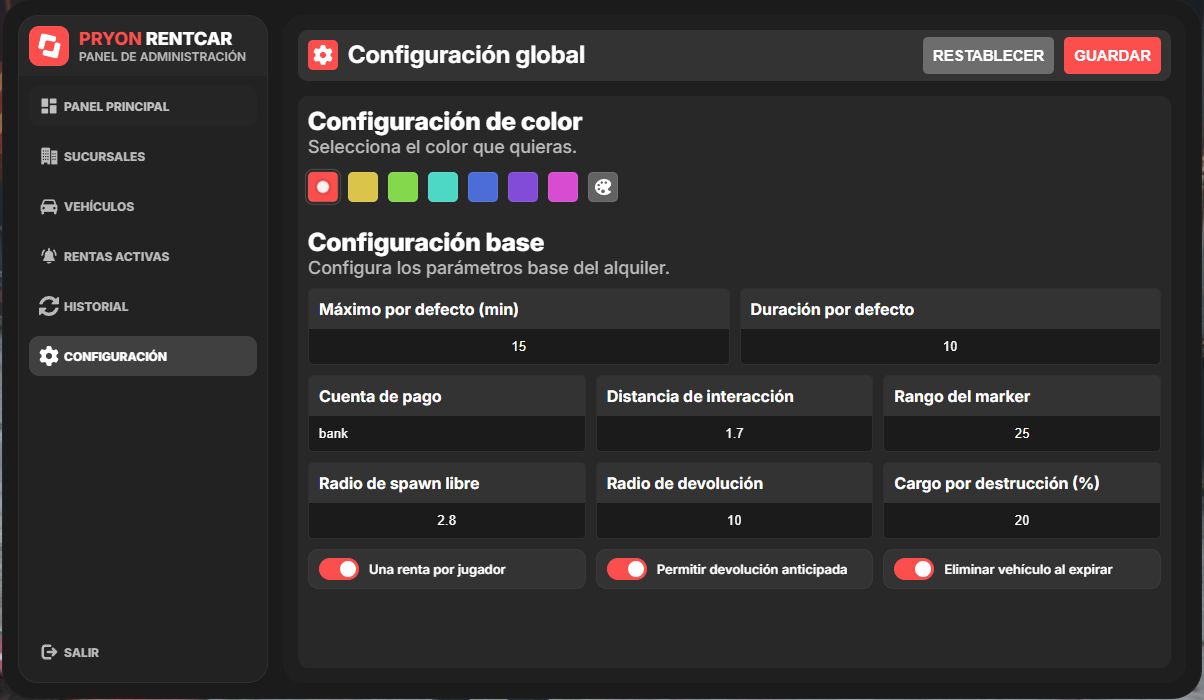
Task: Click the Salir exit icon
Action: tap(48, 652)
